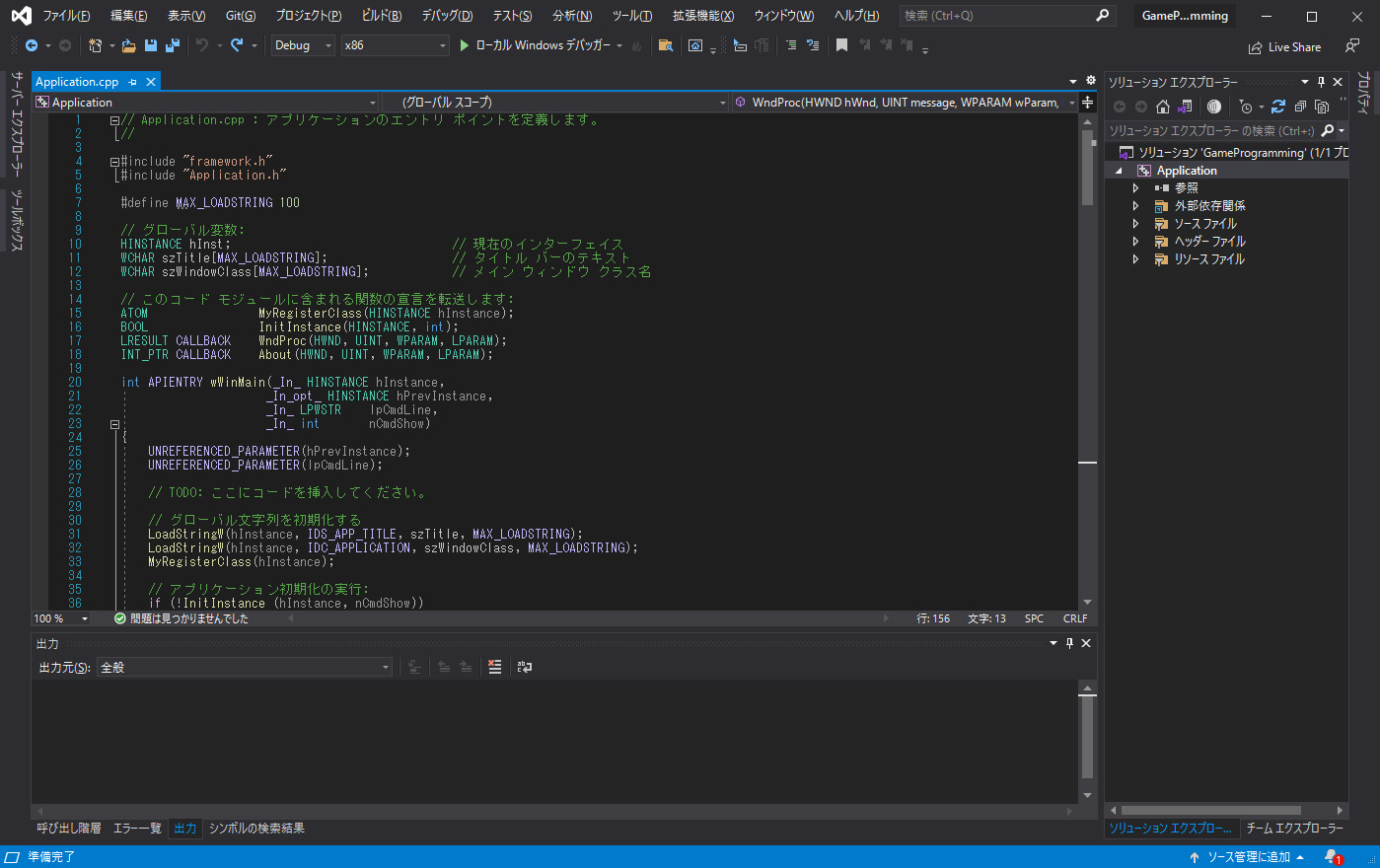Click the Save Application.cpp icon
This screenshot has width=1380, height=868.
[152, 44]
